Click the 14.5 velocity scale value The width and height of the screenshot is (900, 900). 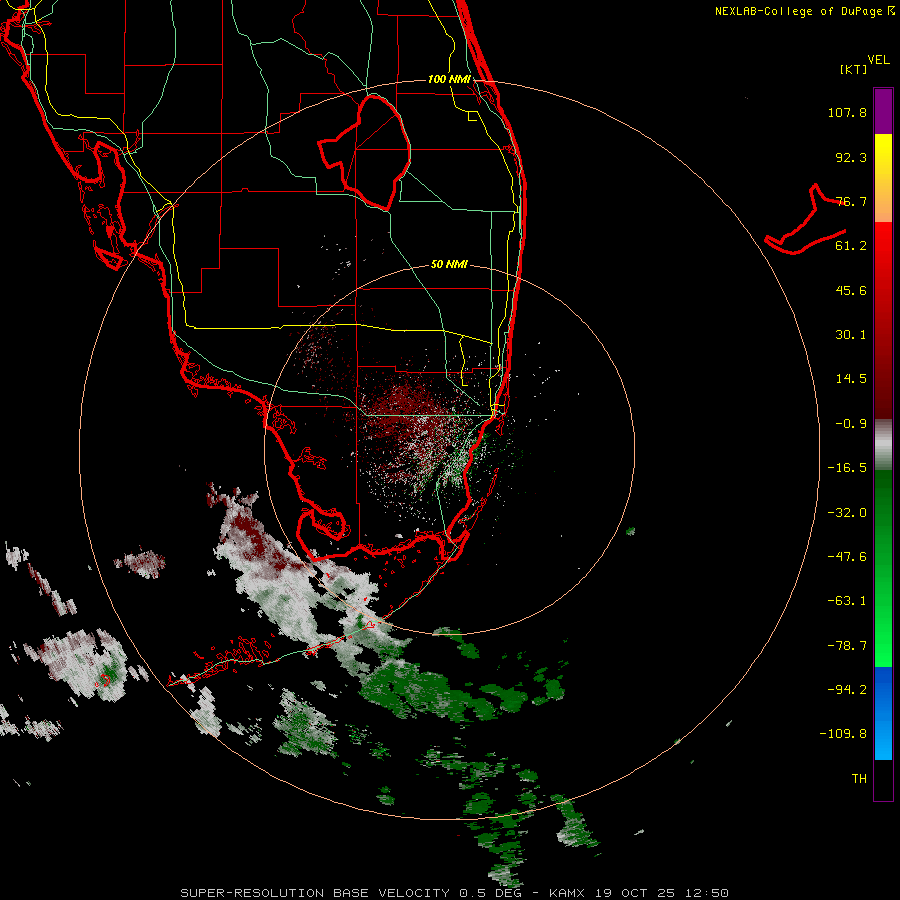(851, 379)
